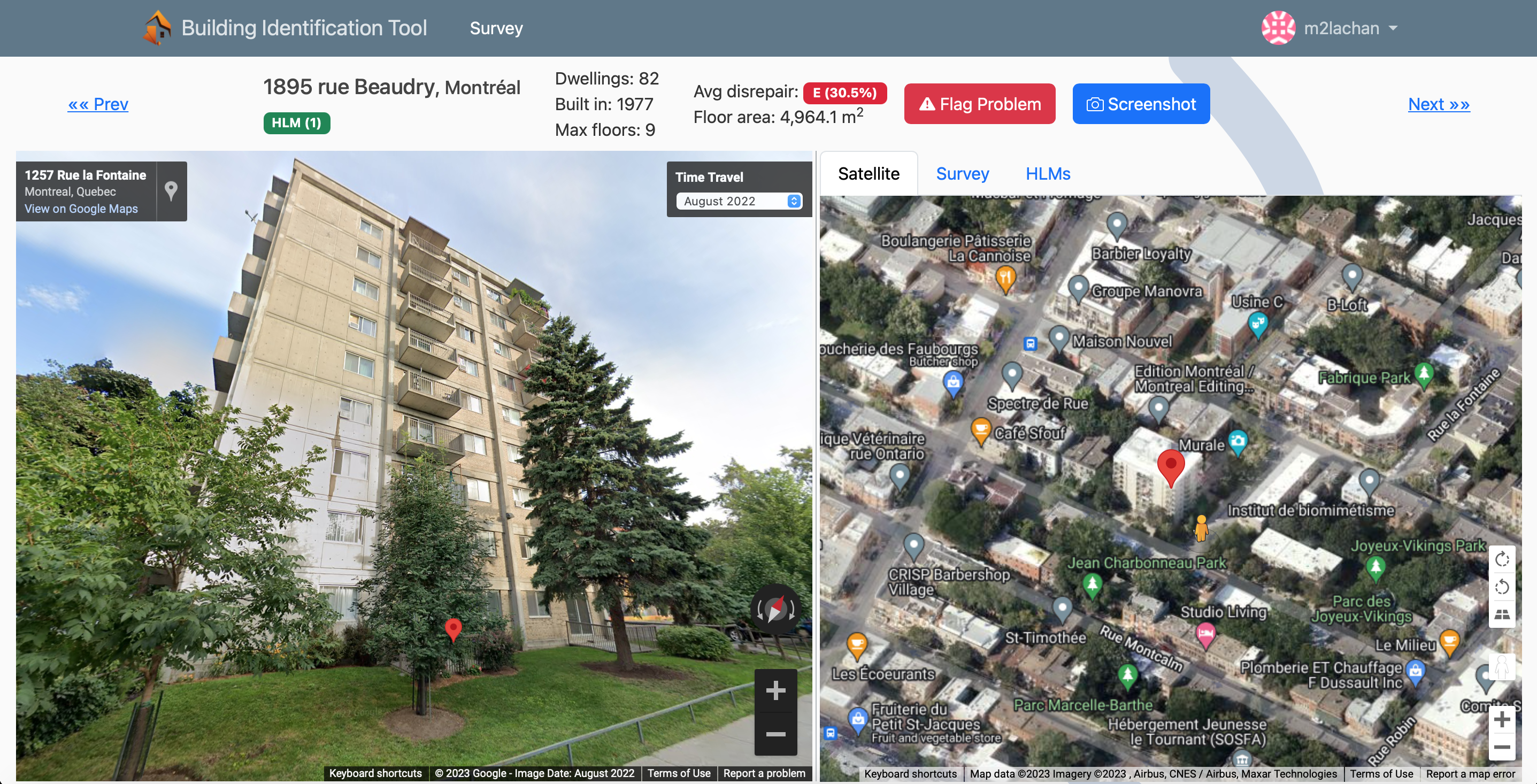Viewport: 1537px width, 784px height.
Task: Open the Time Travel date dropdown
Action: click(739, 201)
